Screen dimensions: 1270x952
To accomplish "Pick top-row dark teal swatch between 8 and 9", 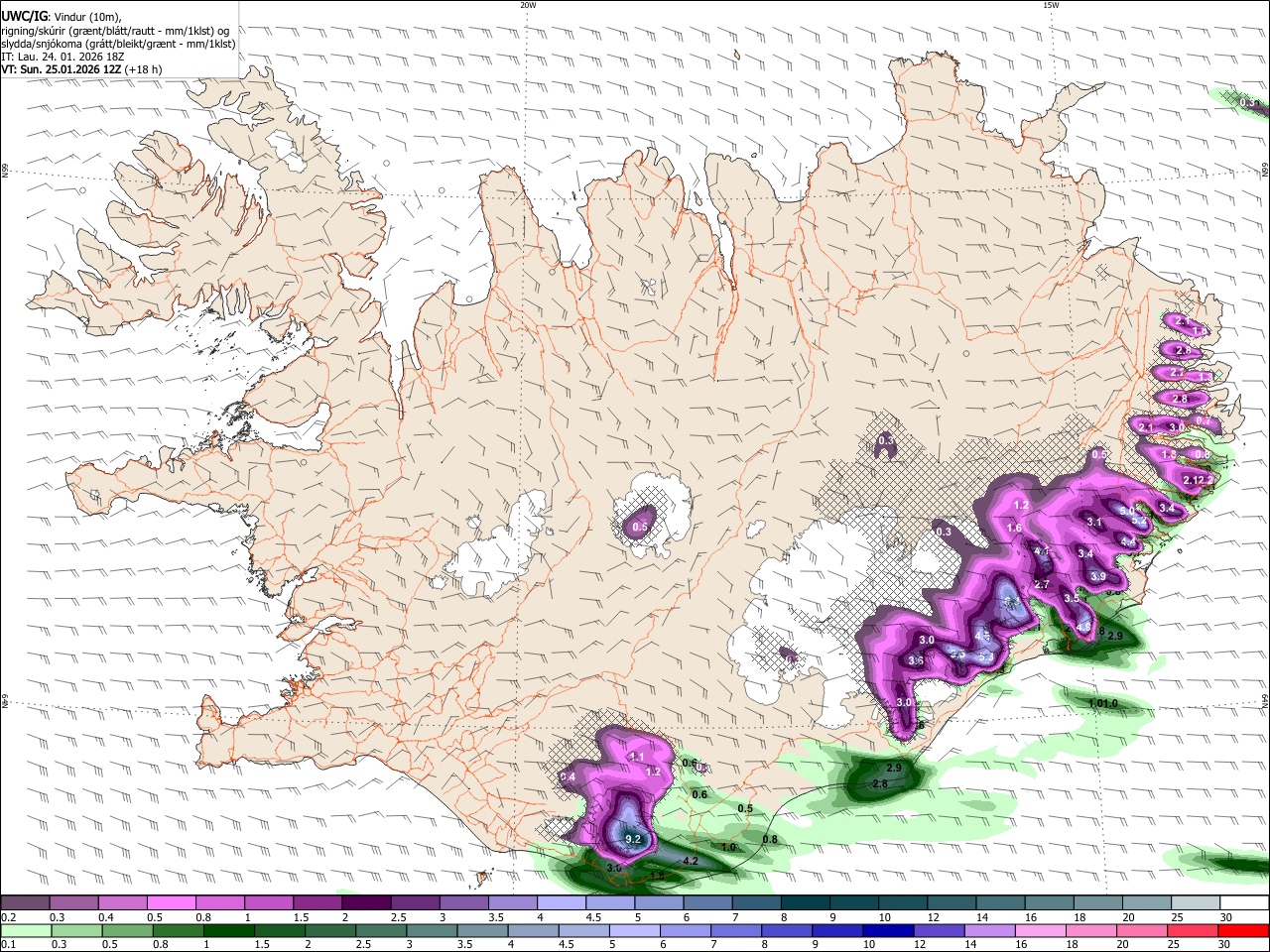I will click(x=806, y=902).
